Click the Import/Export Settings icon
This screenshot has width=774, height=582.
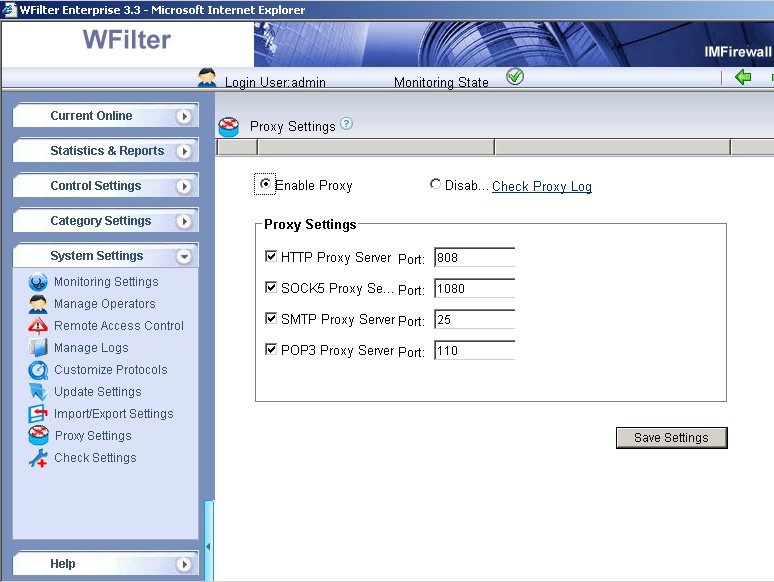(x=38, y=414)
